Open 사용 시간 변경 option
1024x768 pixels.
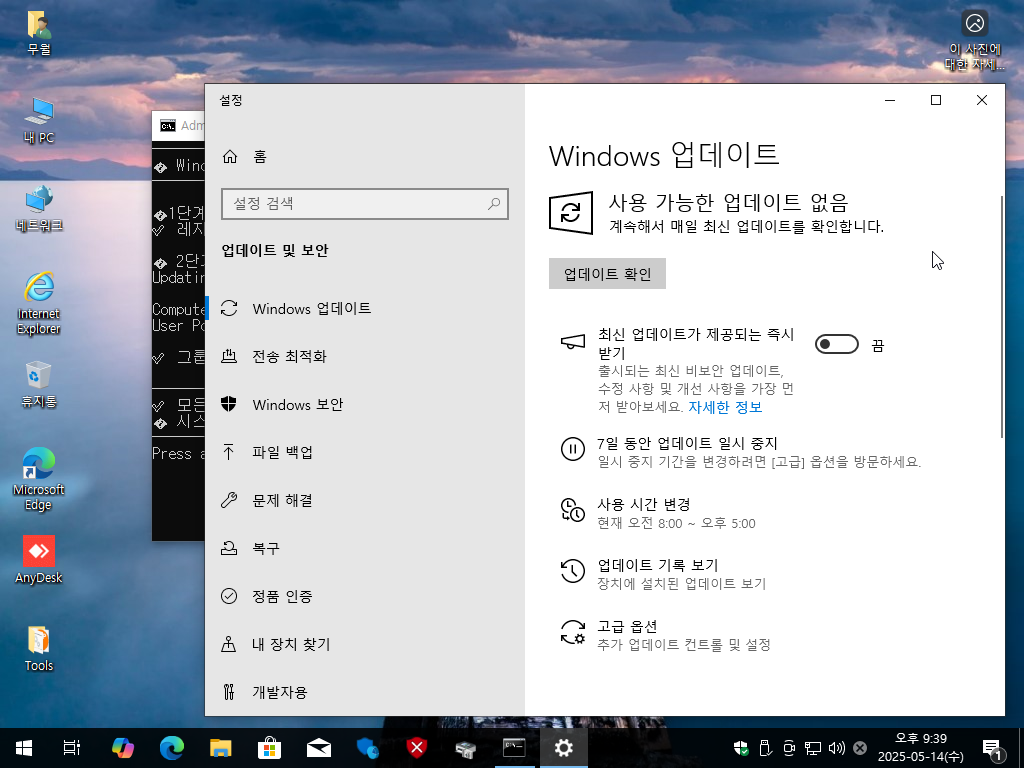click(658, 513)
